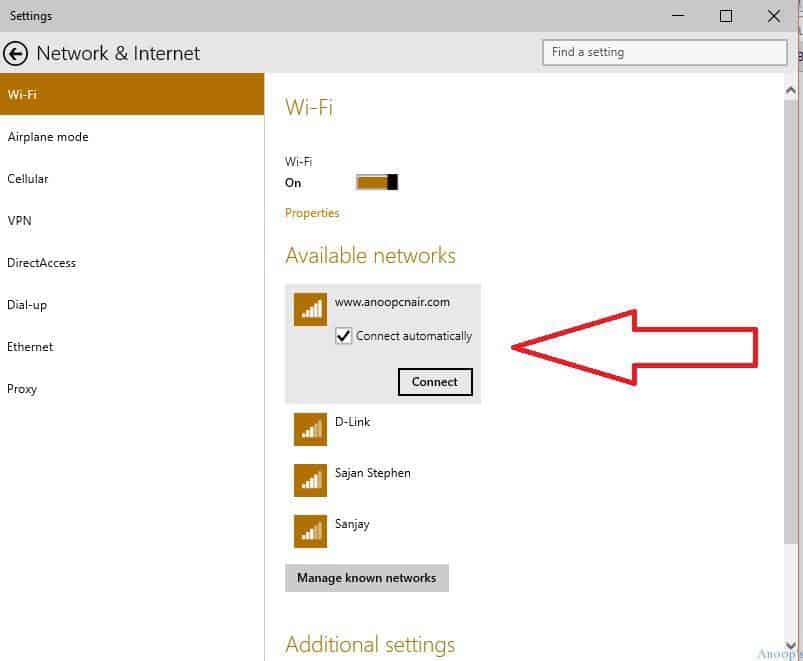Image resolution: width=803 pixels, height=661 pixels.
Task: Click the vertical scrollbar up arrow
Action: point(792,90)
